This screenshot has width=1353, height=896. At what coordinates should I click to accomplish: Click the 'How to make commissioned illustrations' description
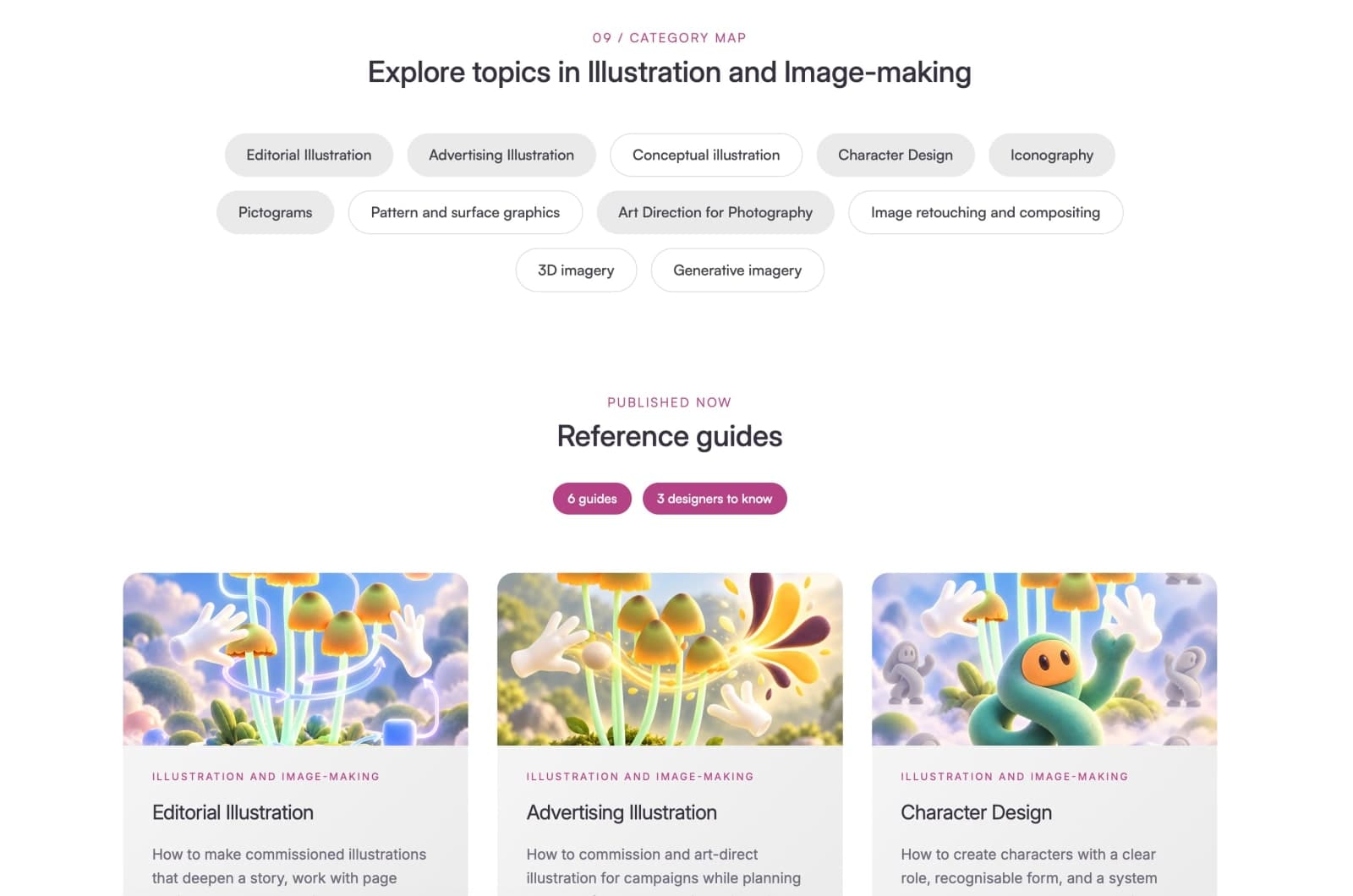(289, 870)
